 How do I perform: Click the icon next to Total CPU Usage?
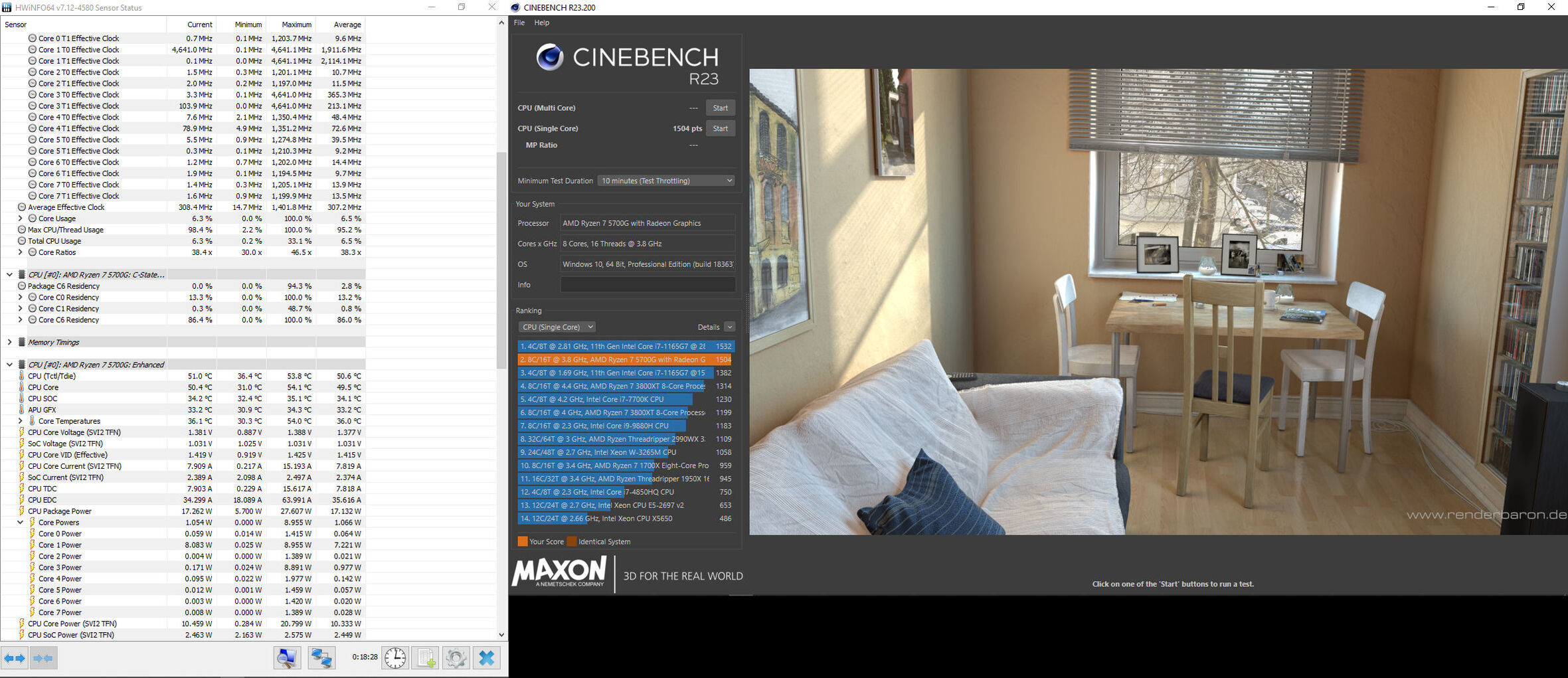(21, 241)
